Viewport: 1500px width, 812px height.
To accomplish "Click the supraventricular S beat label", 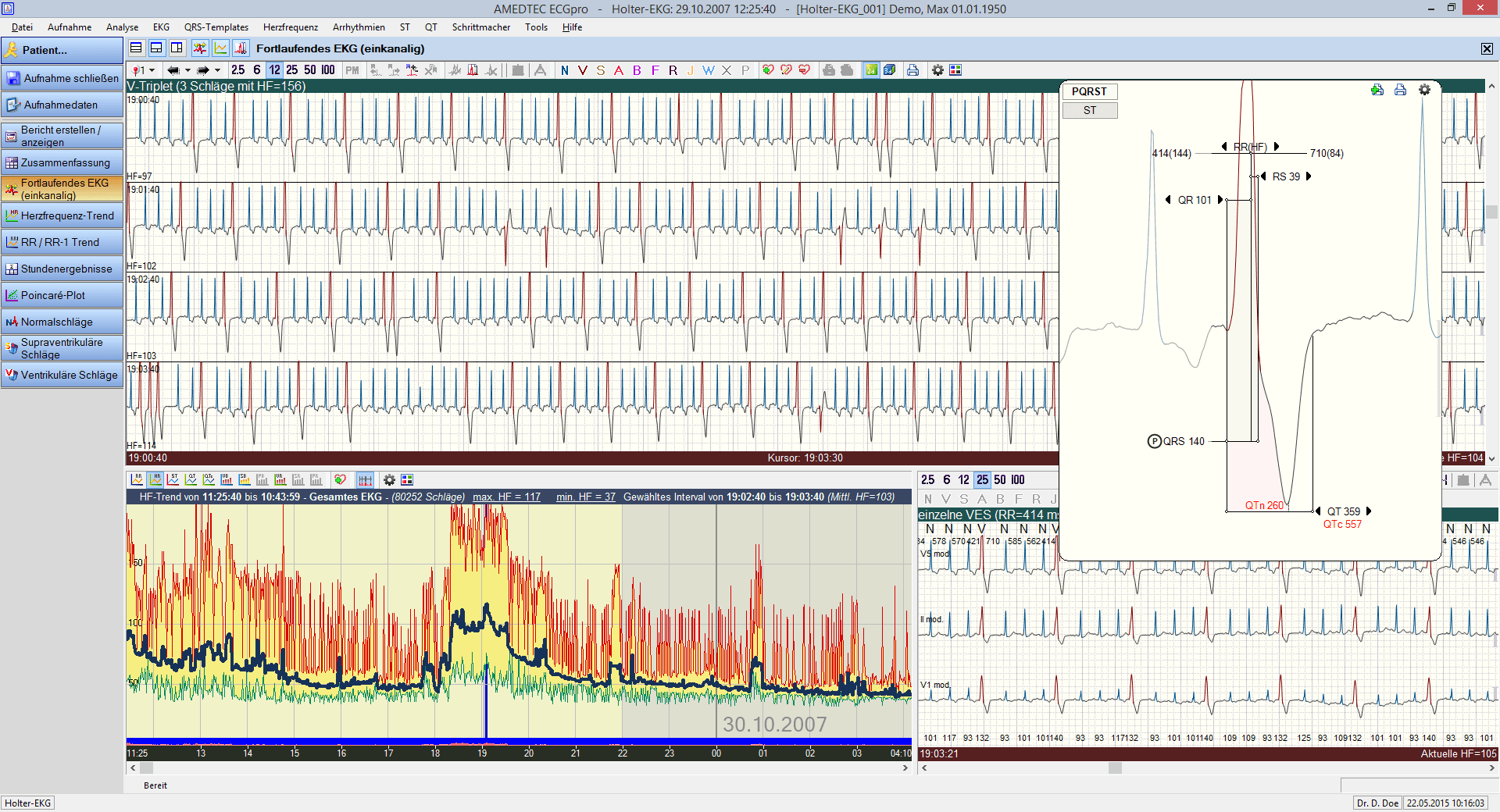I will click(600, 70).
